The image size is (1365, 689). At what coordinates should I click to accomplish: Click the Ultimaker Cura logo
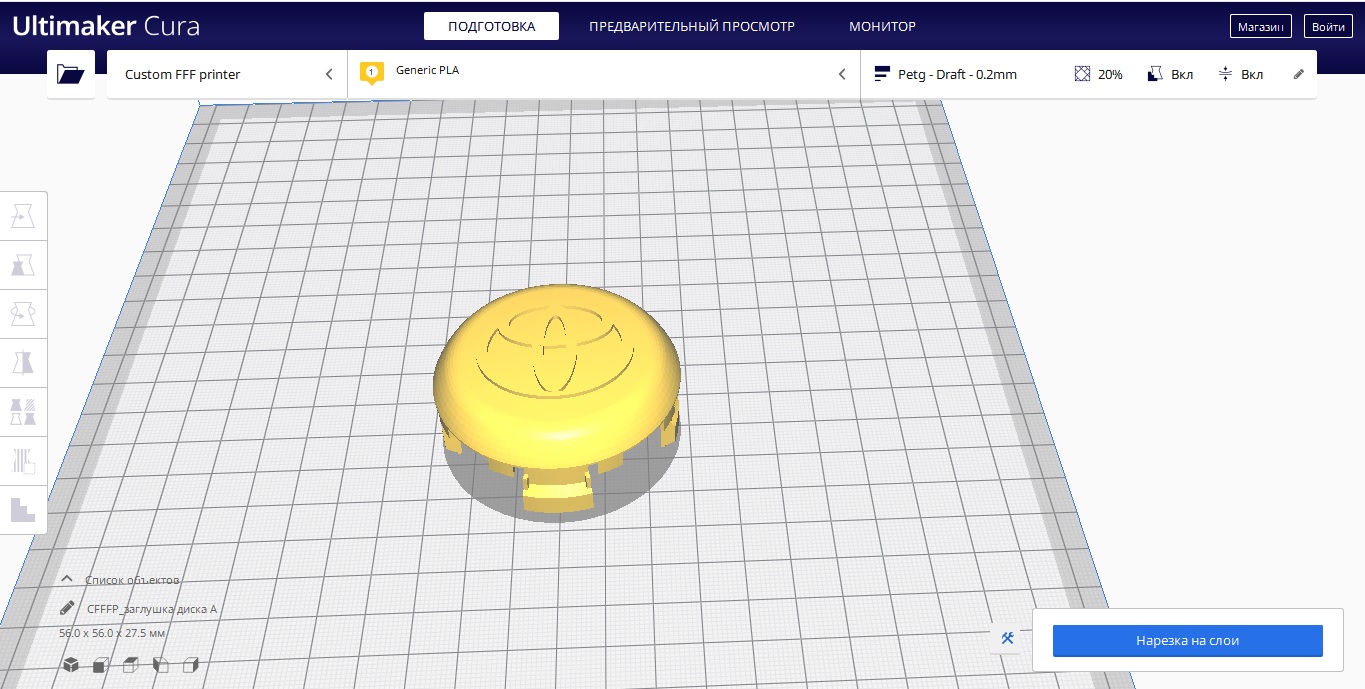click(x=106, y=25)
